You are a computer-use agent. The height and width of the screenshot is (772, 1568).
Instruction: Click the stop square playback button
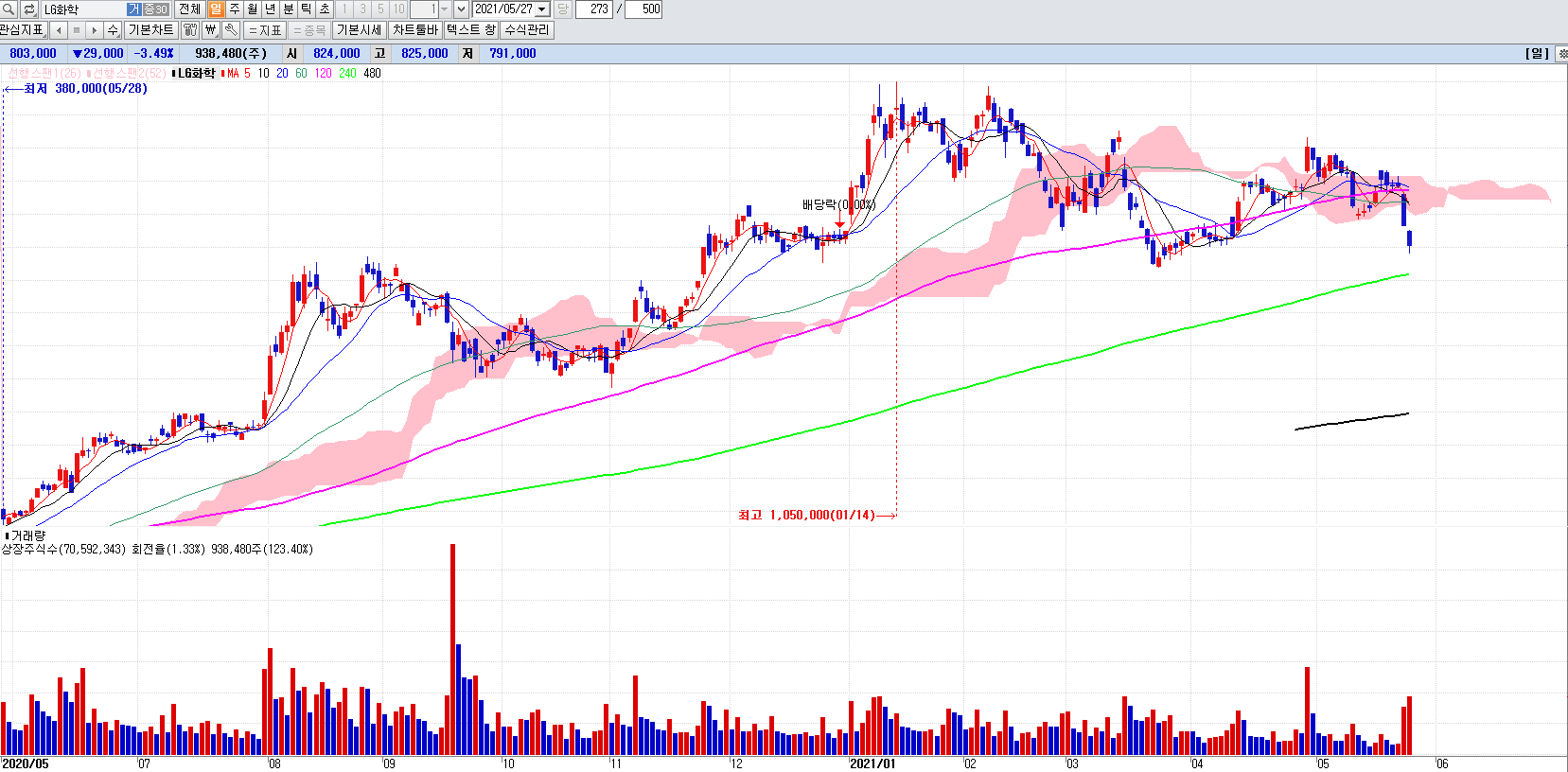point(77,30)
